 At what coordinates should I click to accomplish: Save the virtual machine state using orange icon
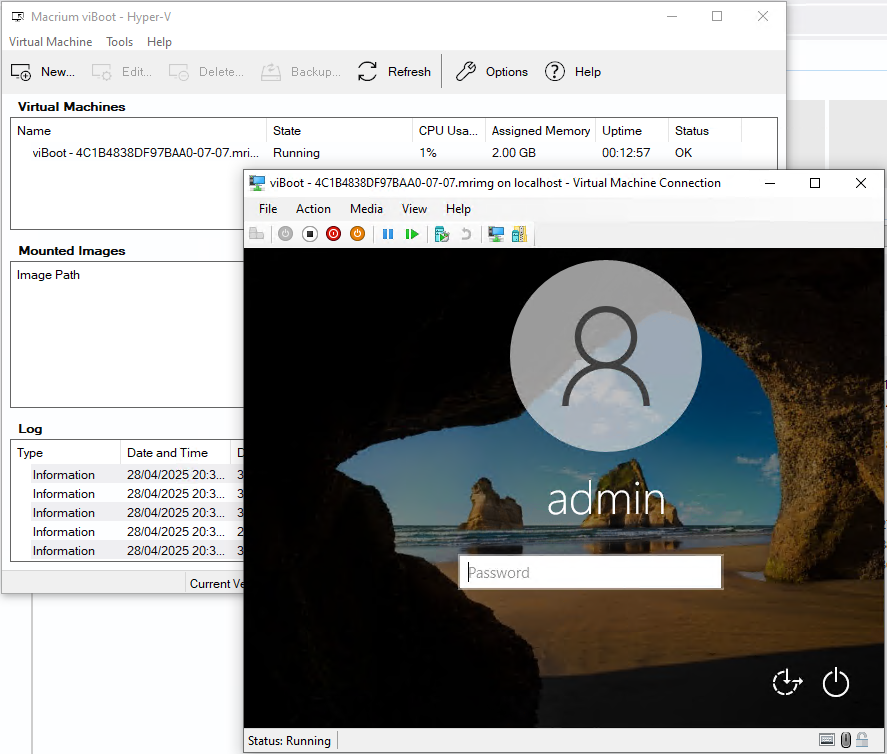[357, 233]
